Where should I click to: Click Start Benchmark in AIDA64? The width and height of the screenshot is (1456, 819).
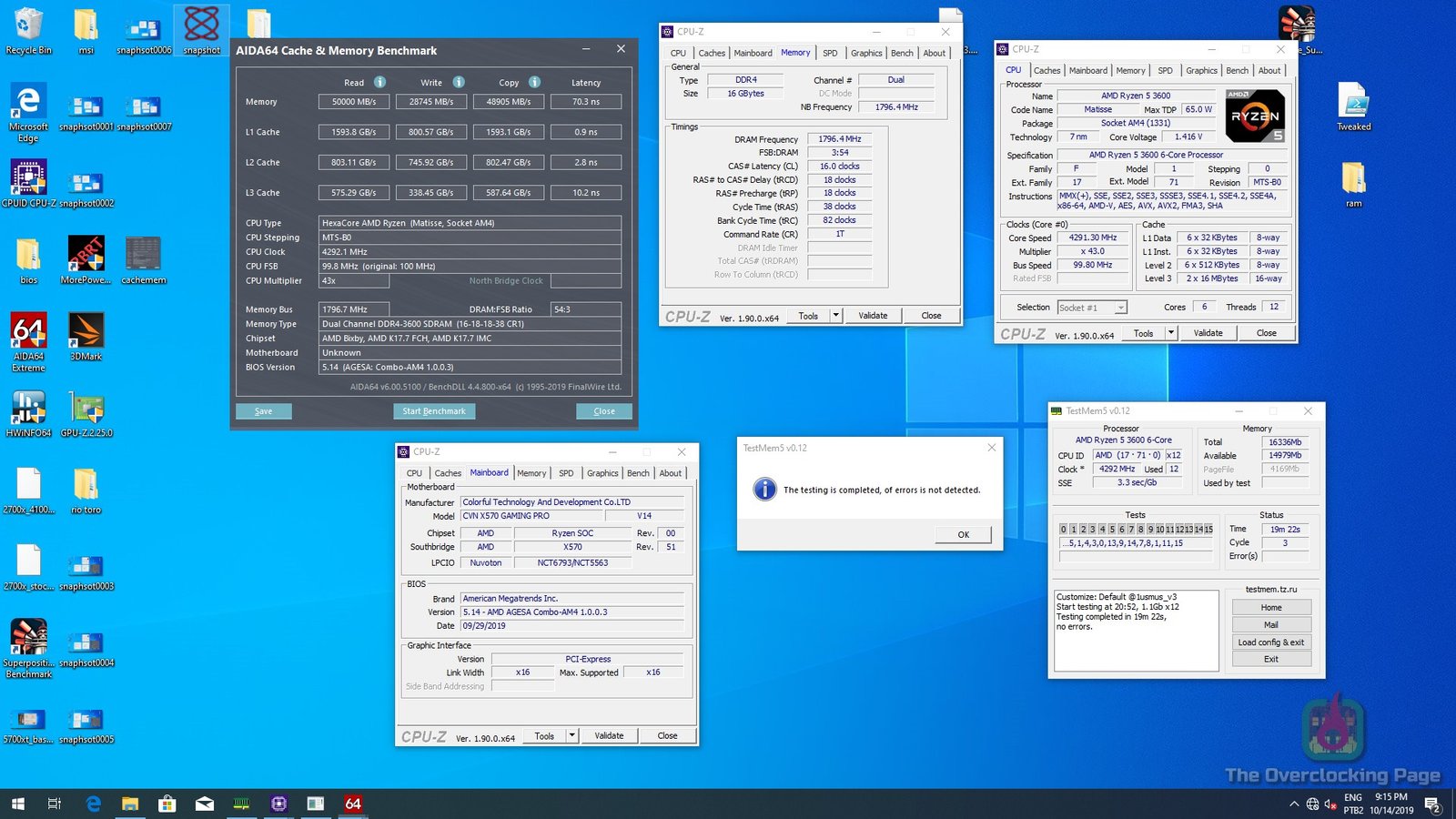pos(434,410)
